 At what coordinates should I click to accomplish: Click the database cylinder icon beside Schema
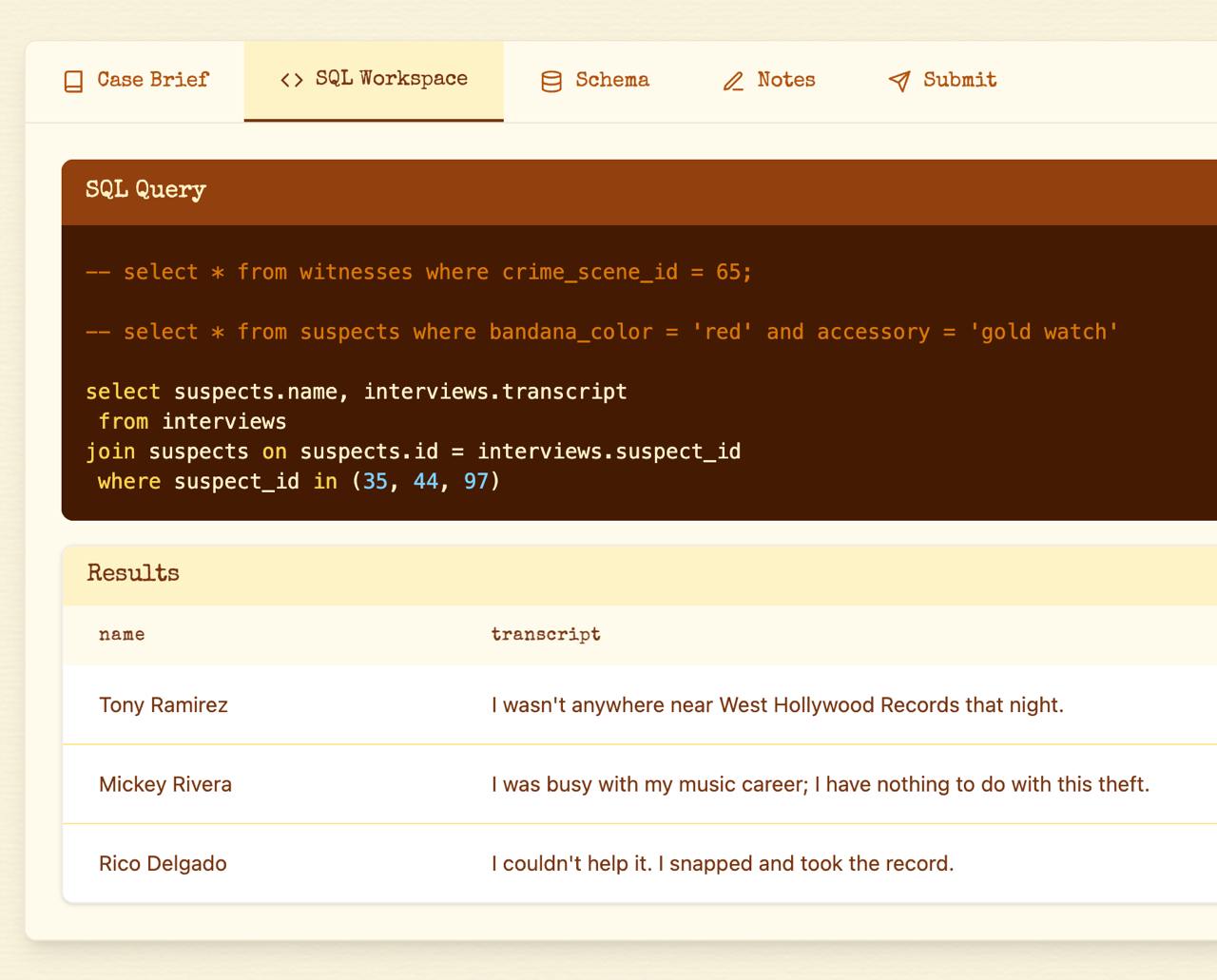click(551, 82)
